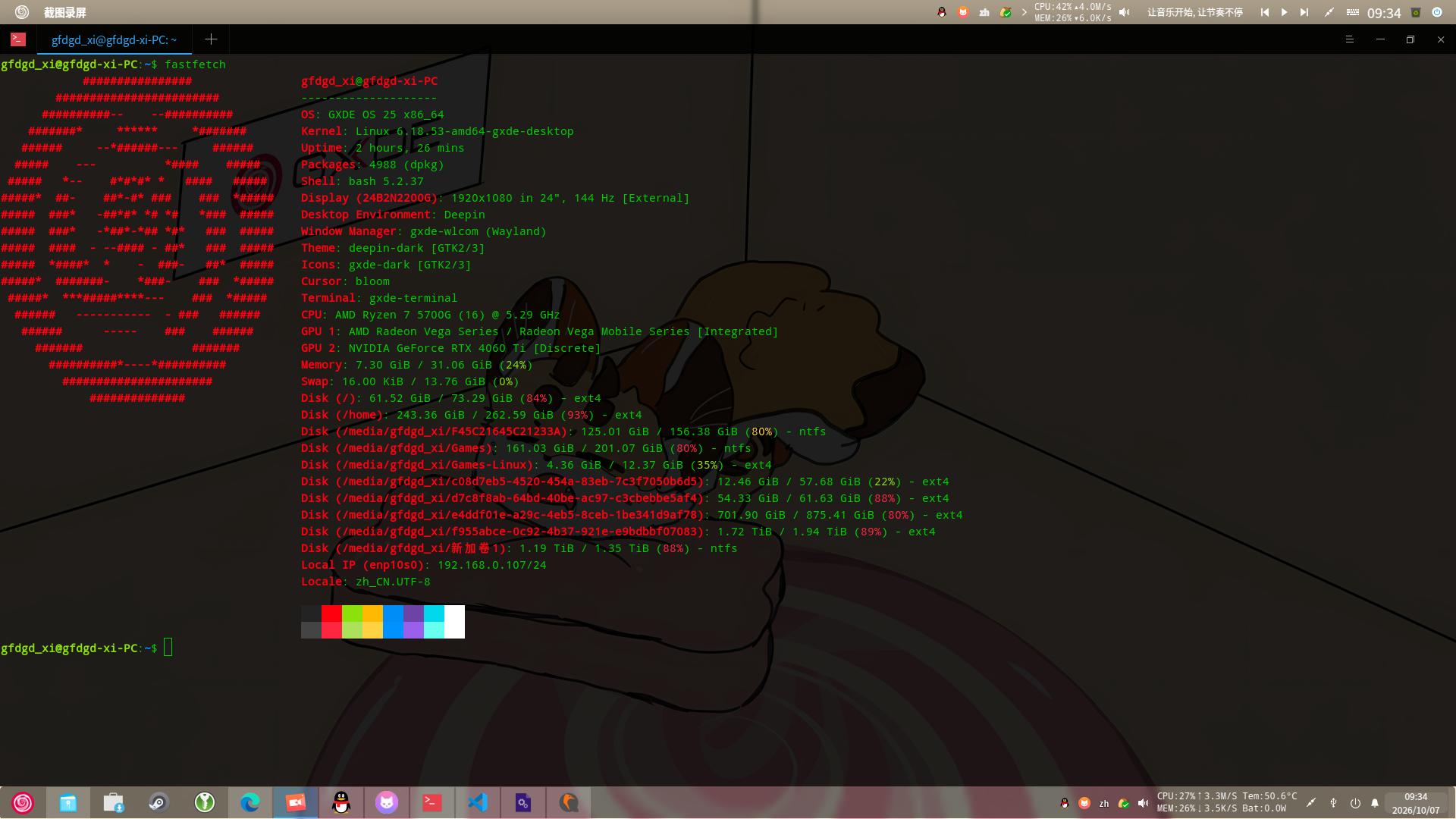Open the terminal hamburger menu

pos(1349,39)
